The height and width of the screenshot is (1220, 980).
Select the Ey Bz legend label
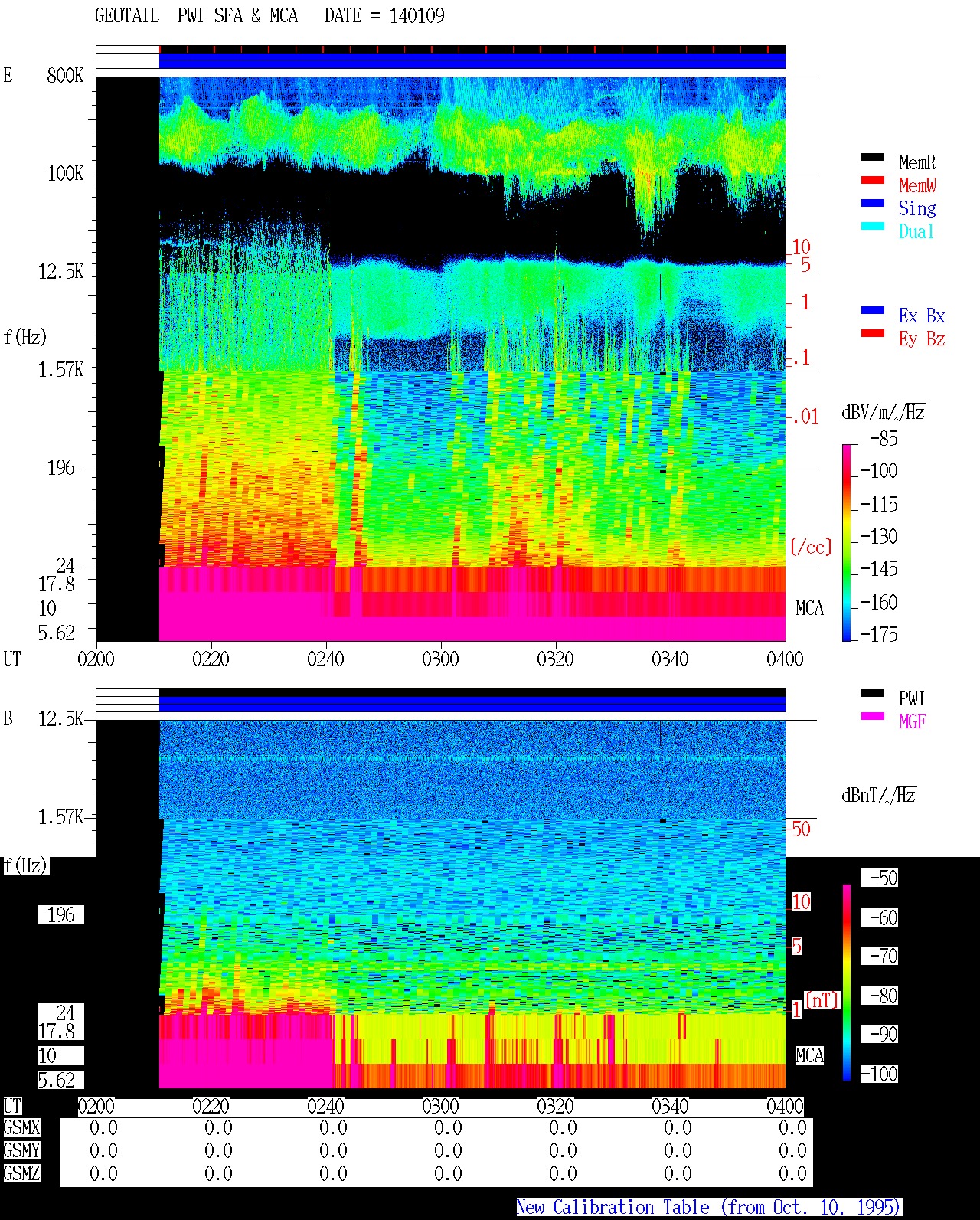tap(922, 339)
